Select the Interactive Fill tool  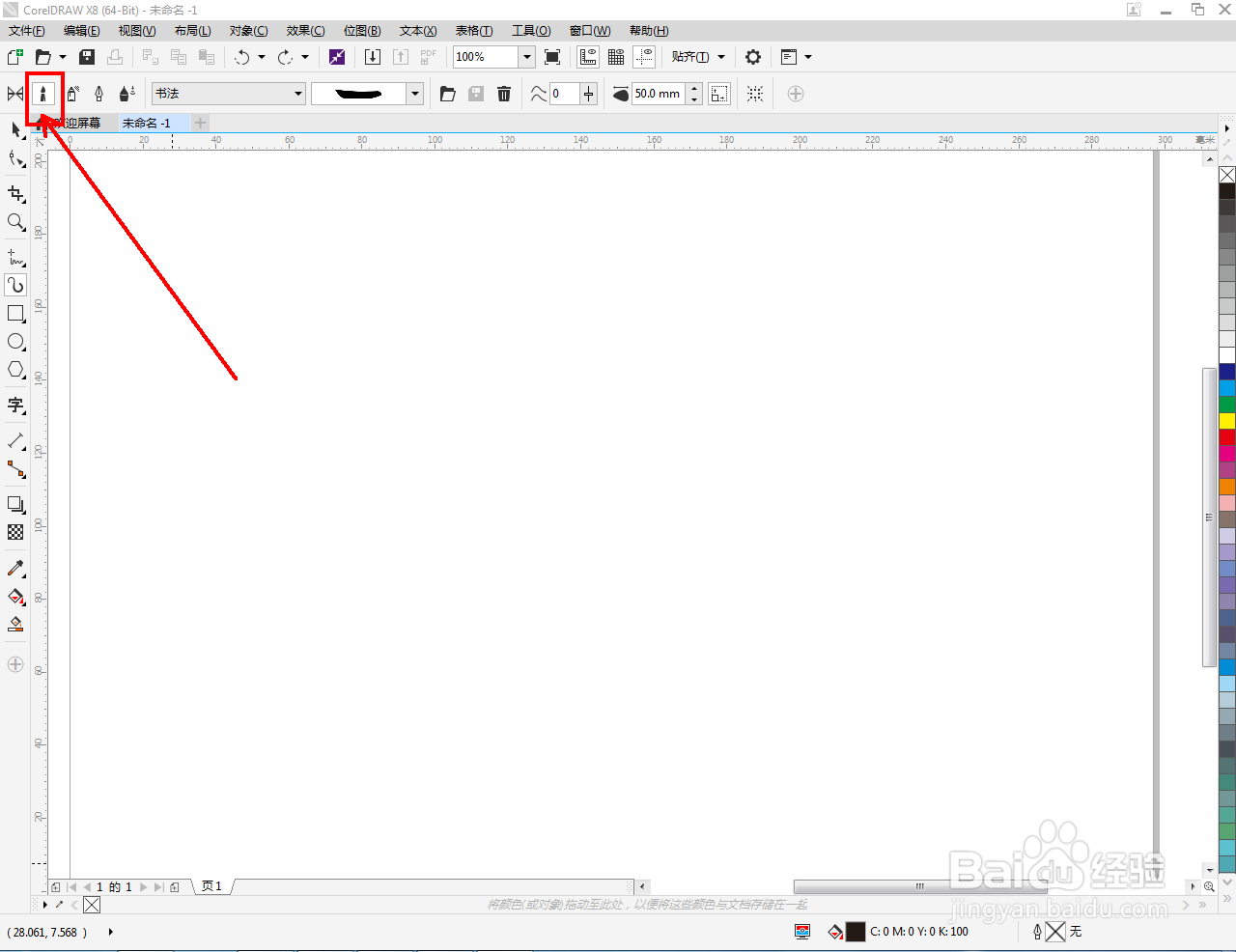point(15,597)
